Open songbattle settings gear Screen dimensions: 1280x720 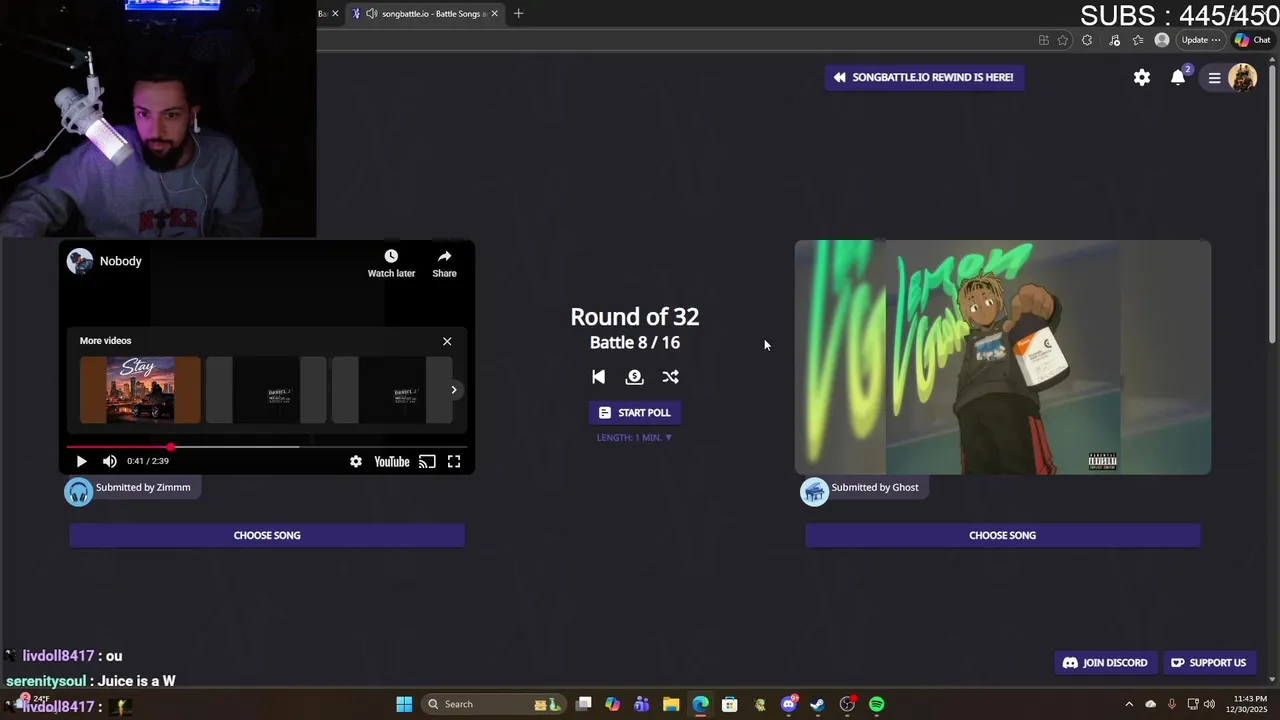[x=1142, y=77]
